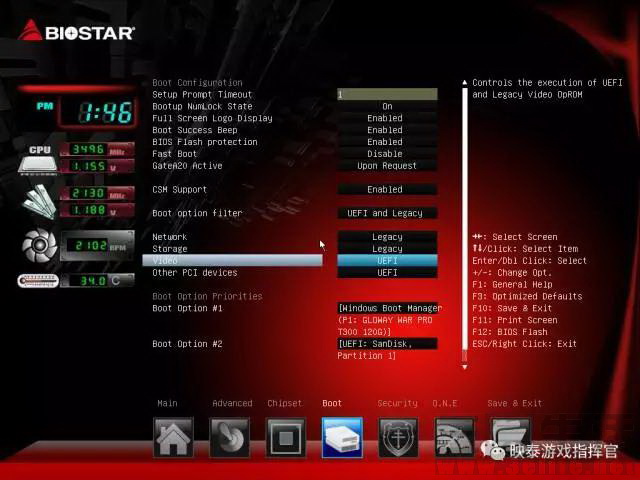Viewport: 640px width, 480px height.
Task: Open Boot Option #2 UEFI SanDisk value
Action: coord(387,349)
